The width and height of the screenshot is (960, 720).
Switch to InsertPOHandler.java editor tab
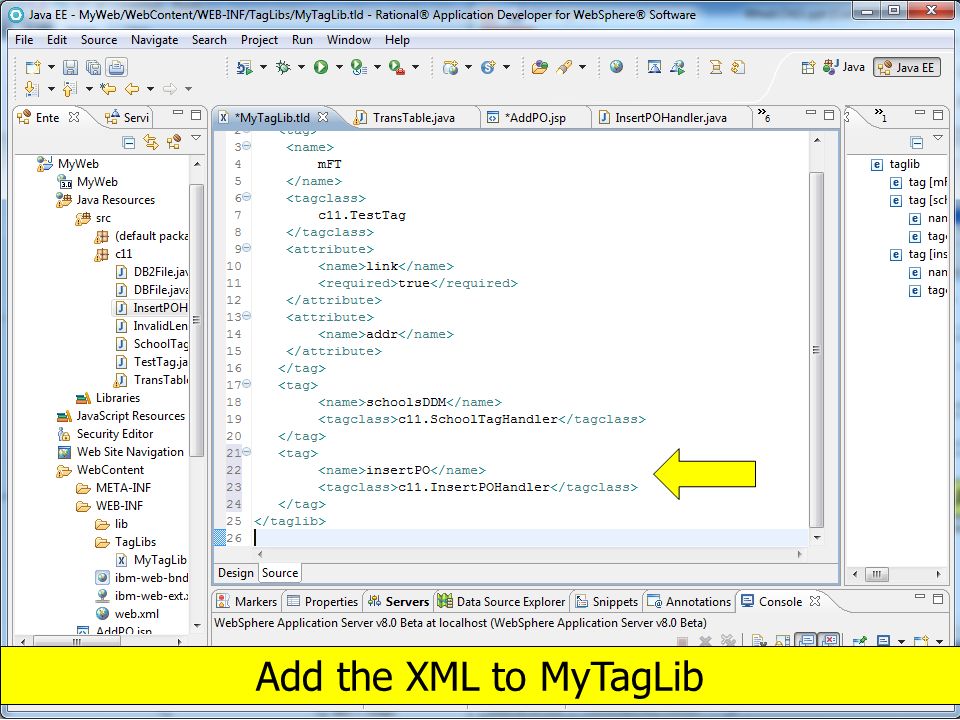(x=670, y=118)
